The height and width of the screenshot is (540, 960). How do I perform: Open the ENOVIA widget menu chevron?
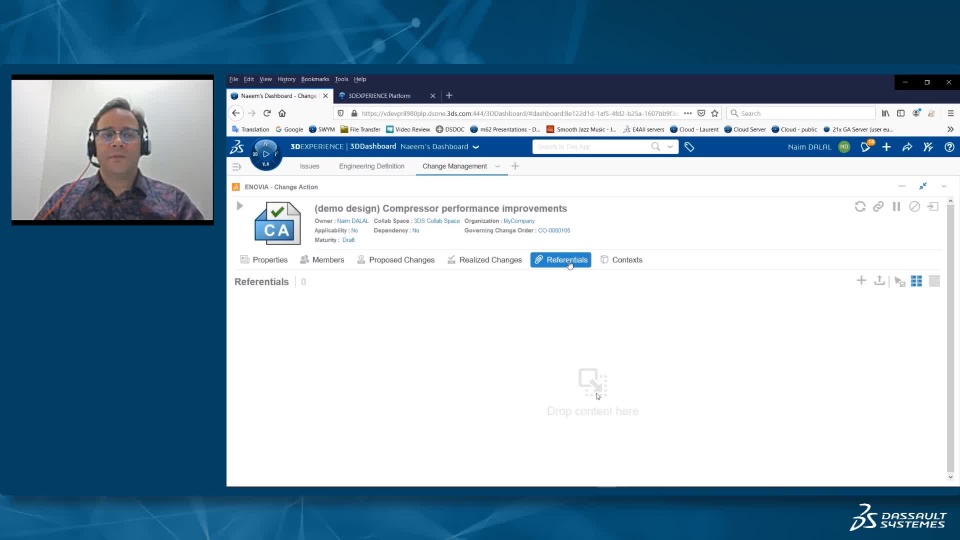pos(943,186)
